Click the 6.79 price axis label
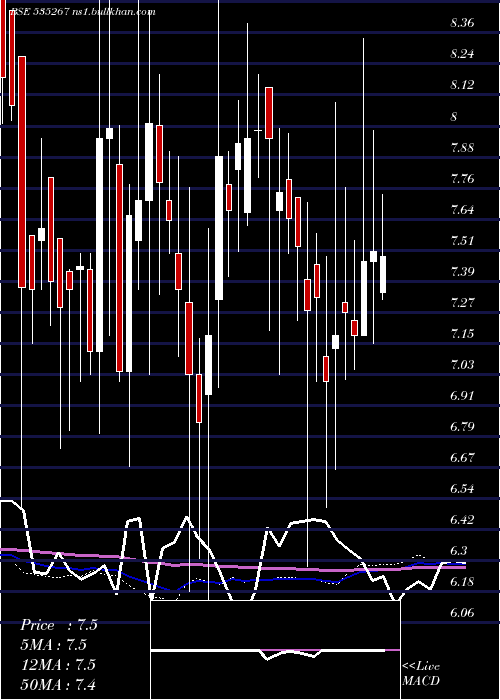Viewport: 500px width, 700px height. (x=462, y=427)
